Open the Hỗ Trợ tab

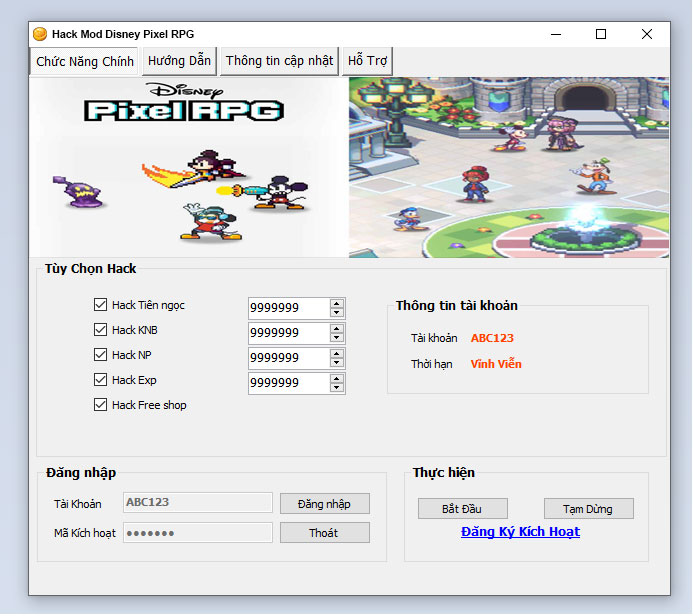(367, 61)
